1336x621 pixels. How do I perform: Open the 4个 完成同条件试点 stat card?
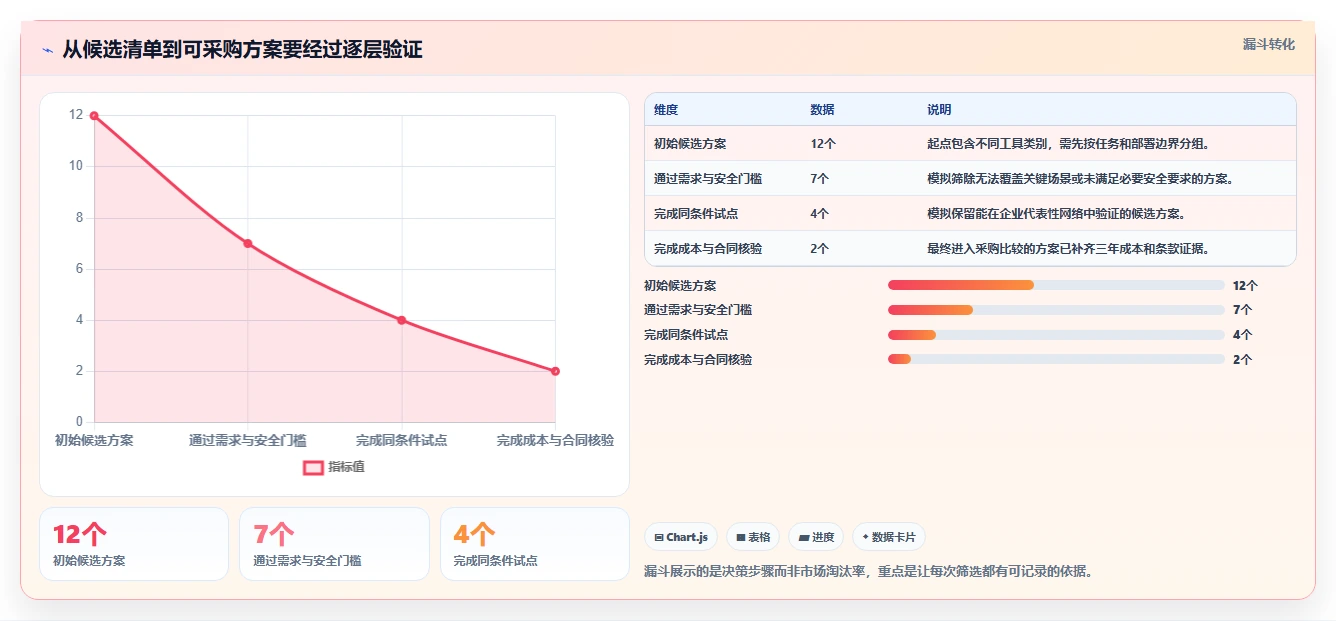pyautogui.click(x=535, y=544)
